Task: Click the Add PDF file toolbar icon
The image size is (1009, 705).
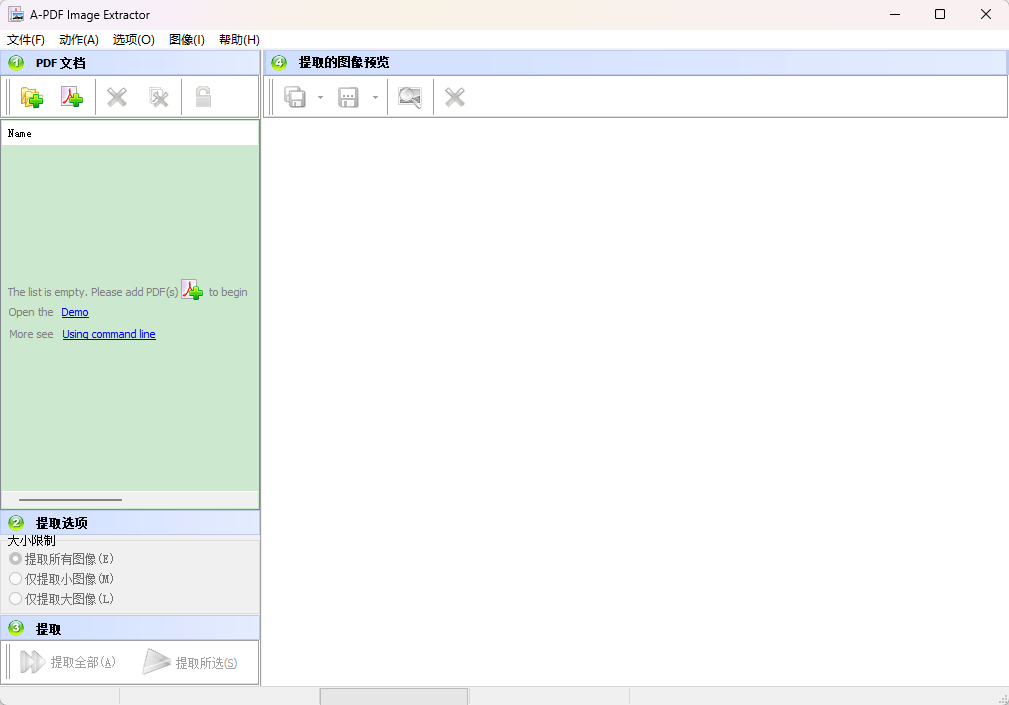Action: 72,97
